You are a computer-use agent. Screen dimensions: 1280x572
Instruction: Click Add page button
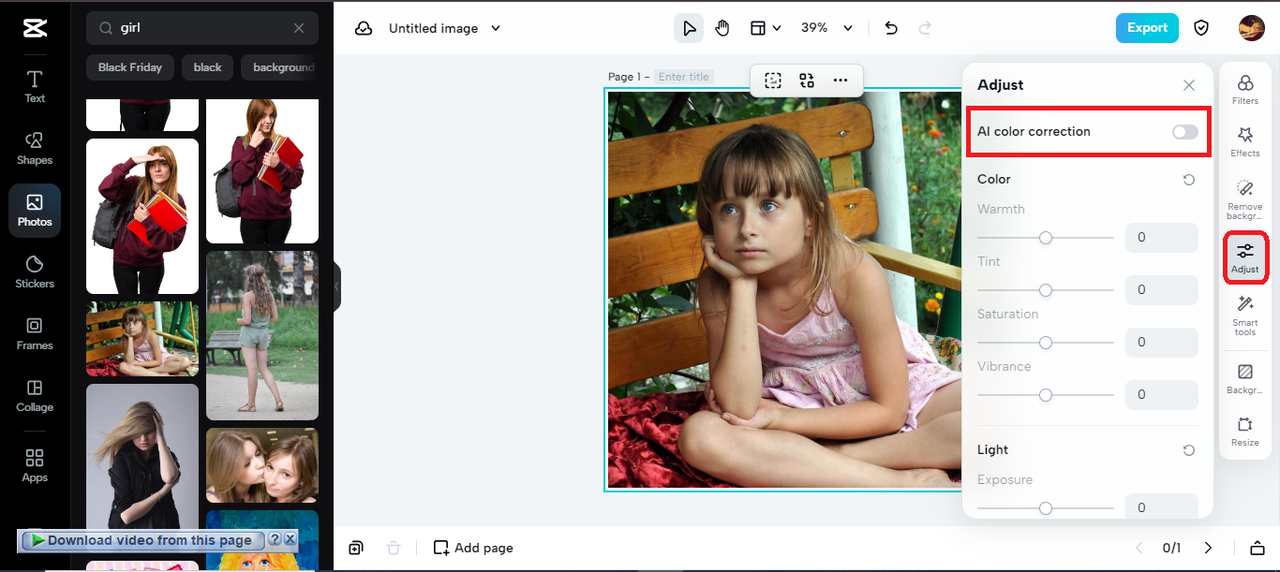click(473, 548)
